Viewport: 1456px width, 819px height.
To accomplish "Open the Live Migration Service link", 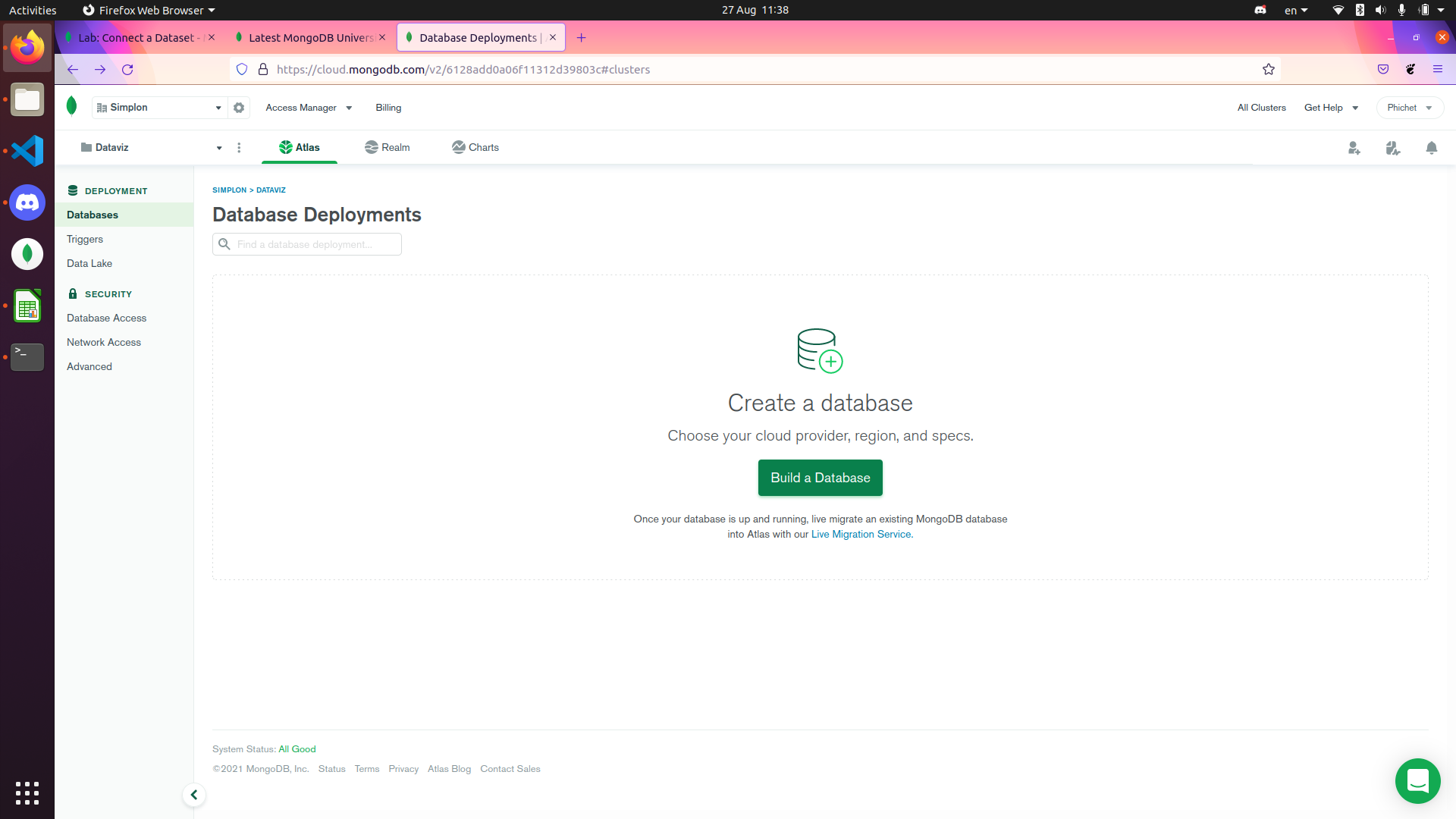I will click(861, 535).
